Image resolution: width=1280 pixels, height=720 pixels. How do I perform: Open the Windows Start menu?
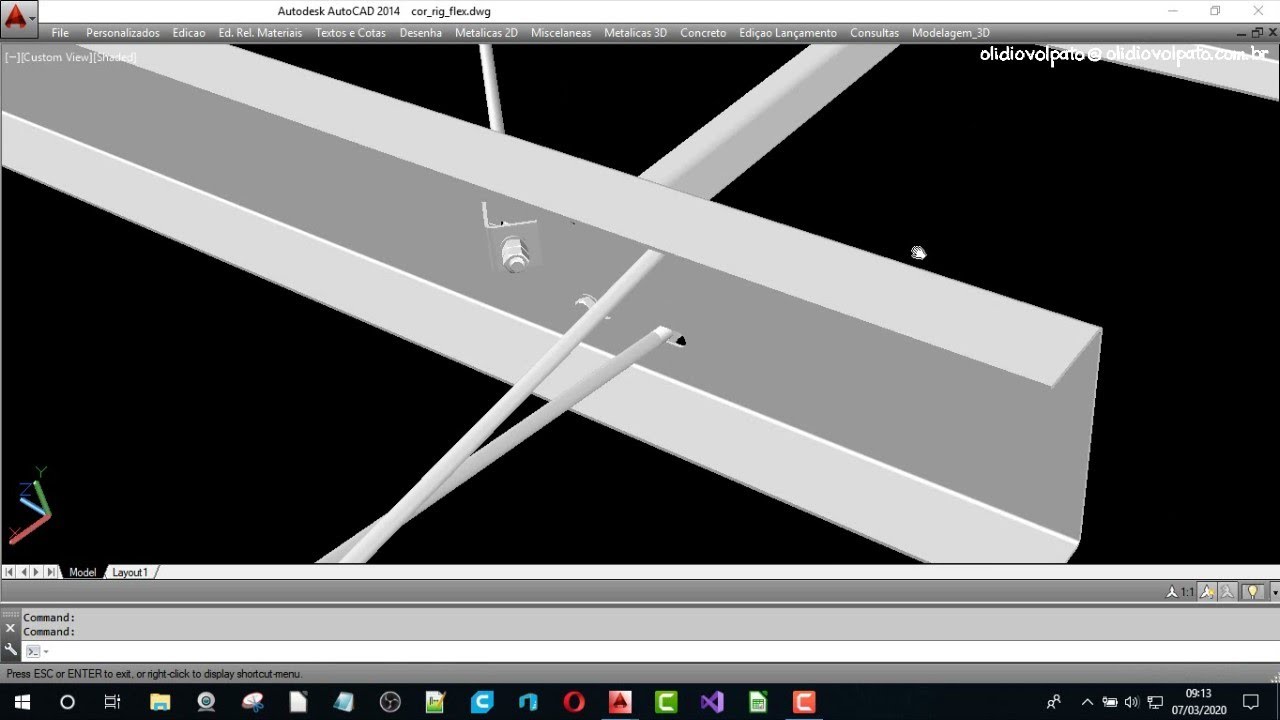point(22,702)
